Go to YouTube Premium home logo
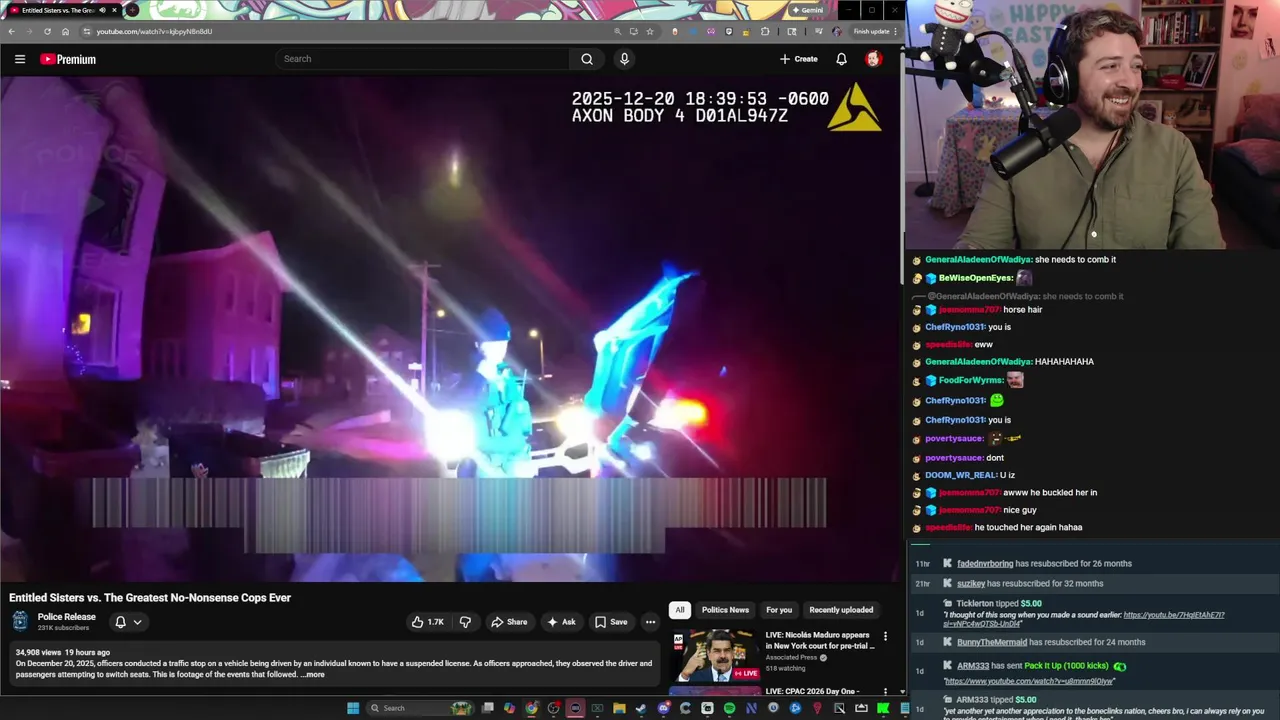Screen dimensions: 1280x720 click(68, 59)
